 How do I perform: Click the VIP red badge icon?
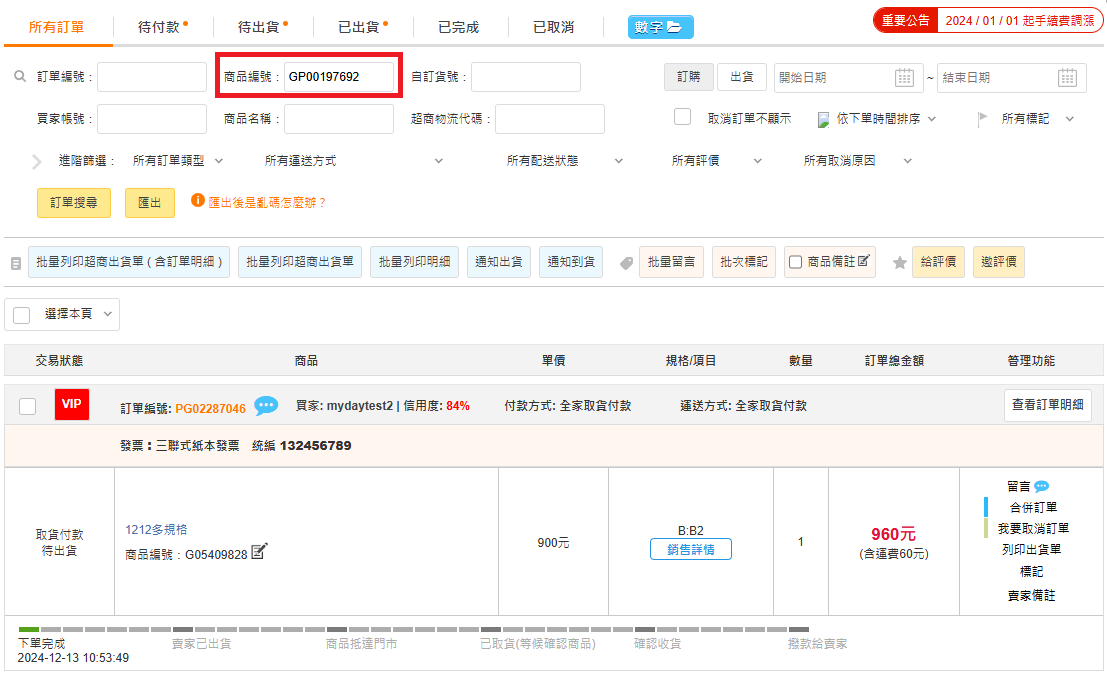click(71, 405)
